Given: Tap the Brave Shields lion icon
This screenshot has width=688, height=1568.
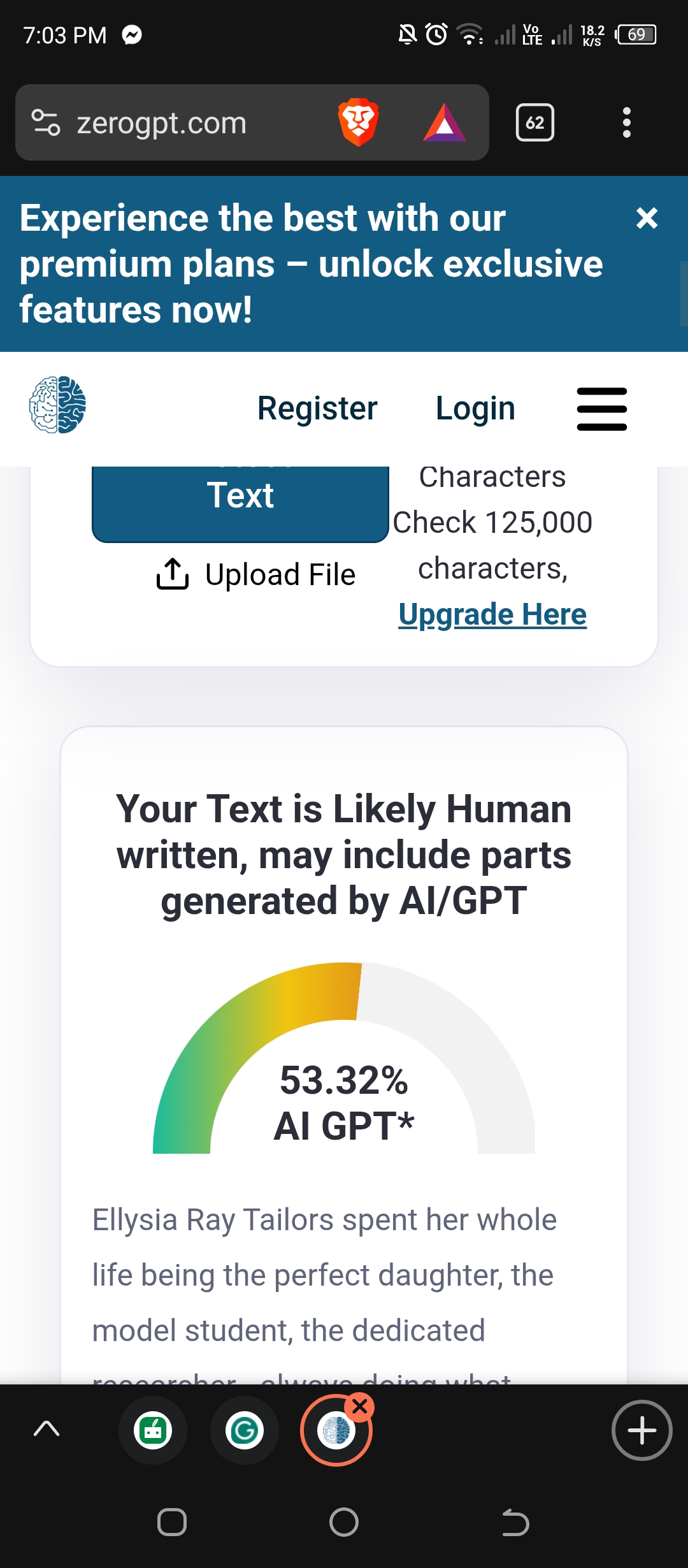Looking at the screenshot, I should tap(359, 122).
